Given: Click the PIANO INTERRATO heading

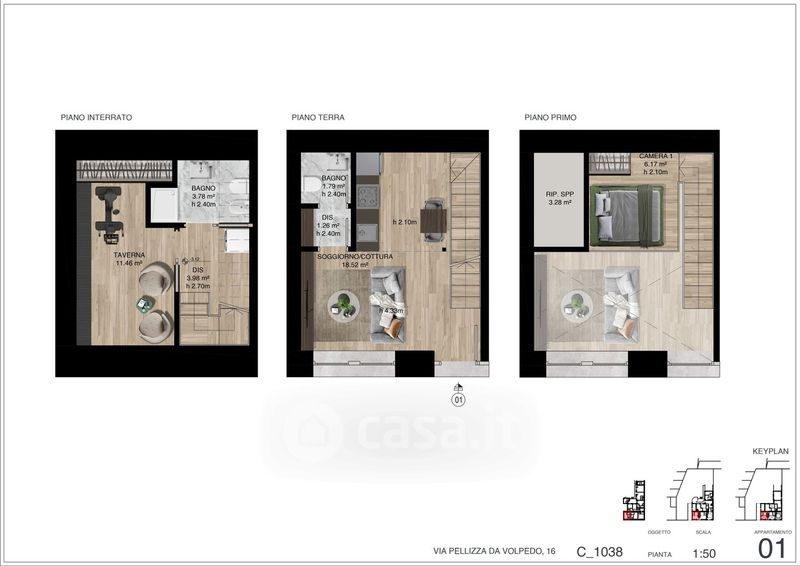Looking at the screenshot, I should click(x=96, y=117).
